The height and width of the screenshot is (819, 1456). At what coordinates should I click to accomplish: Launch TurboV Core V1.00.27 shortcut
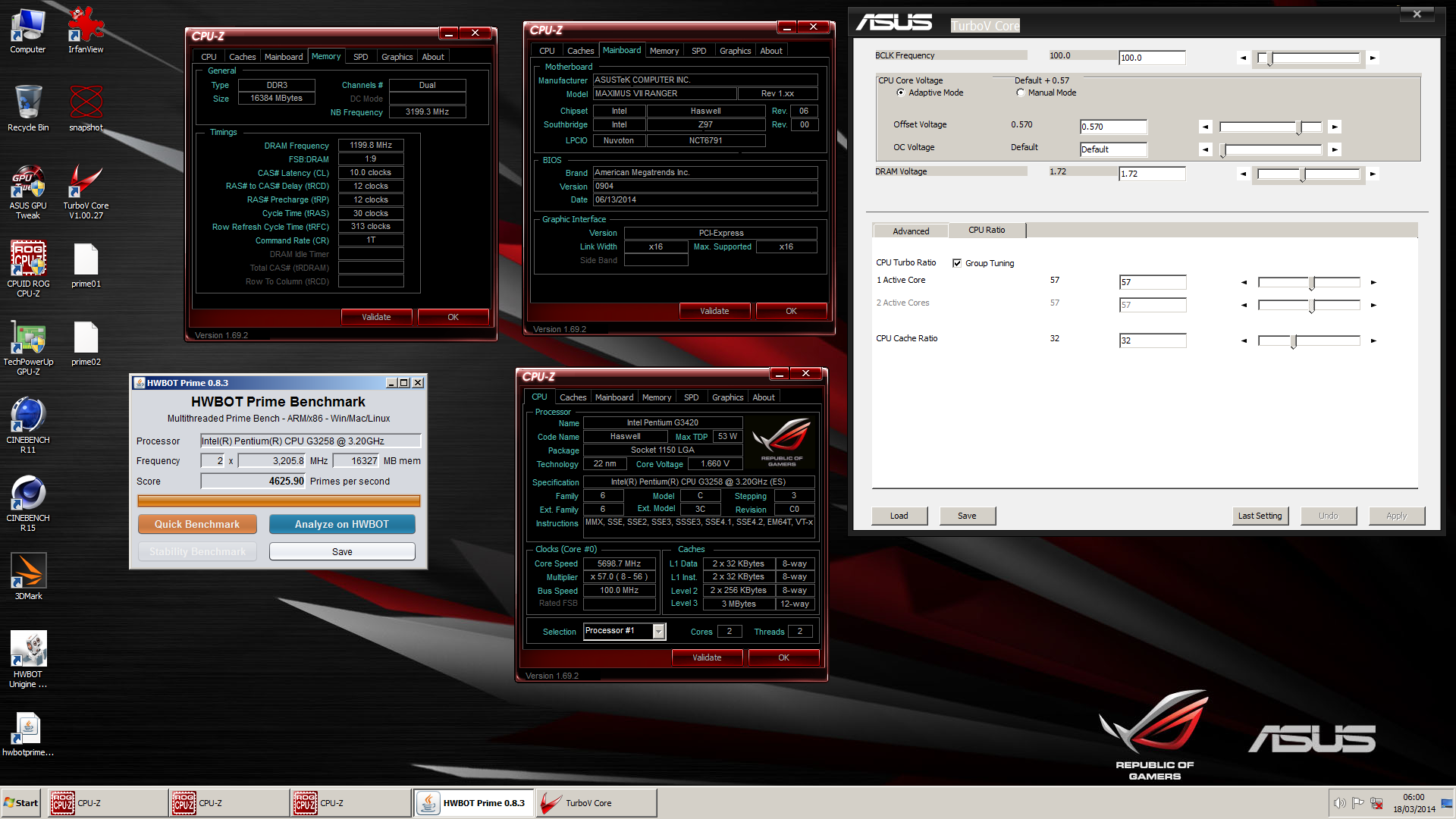pos(86,193)
